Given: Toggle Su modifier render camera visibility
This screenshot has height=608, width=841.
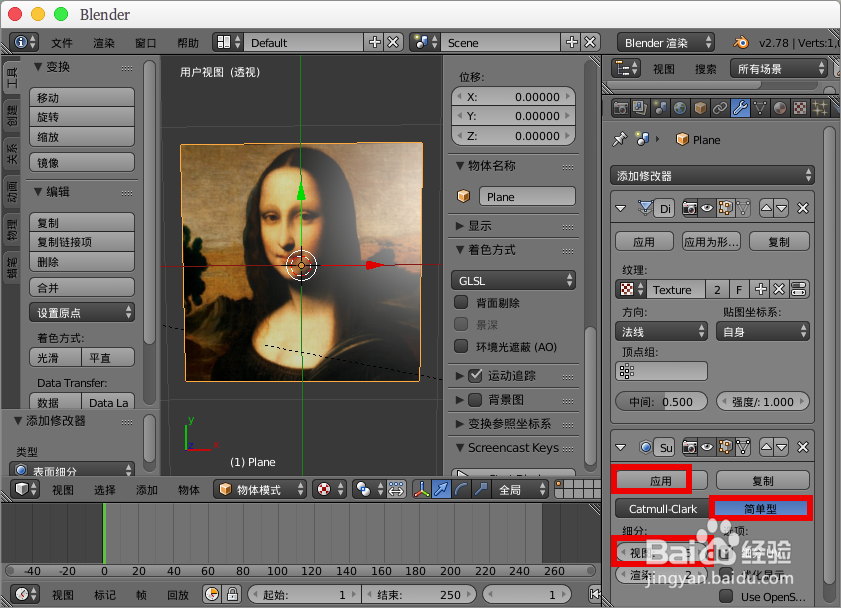Looking at the screenshot, I should (x=690, y=447).
